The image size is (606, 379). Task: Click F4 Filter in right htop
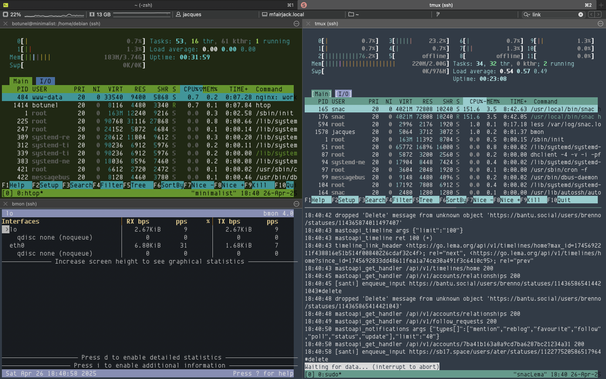399,200
